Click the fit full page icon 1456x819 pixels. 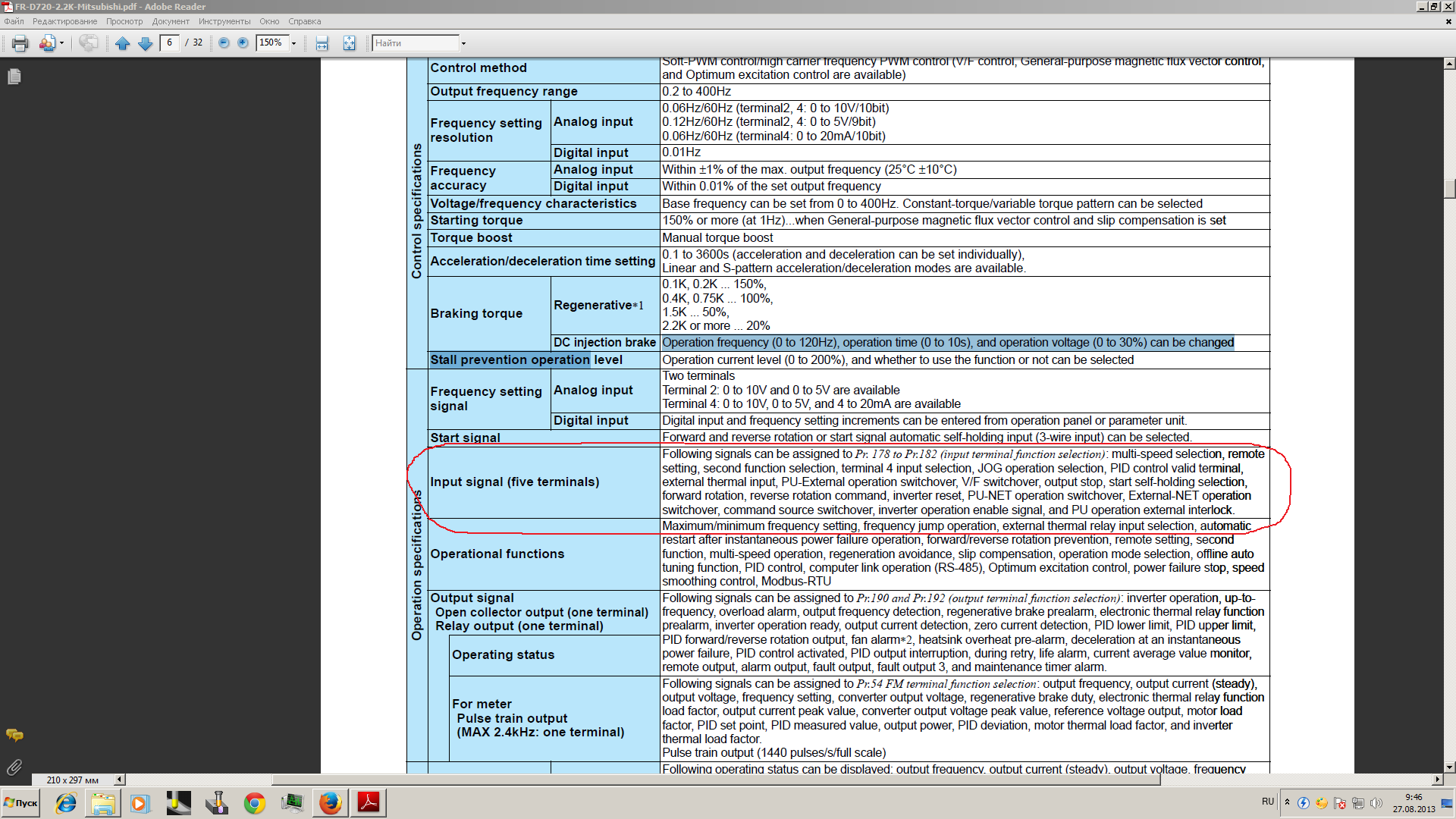tap(349, 43)
